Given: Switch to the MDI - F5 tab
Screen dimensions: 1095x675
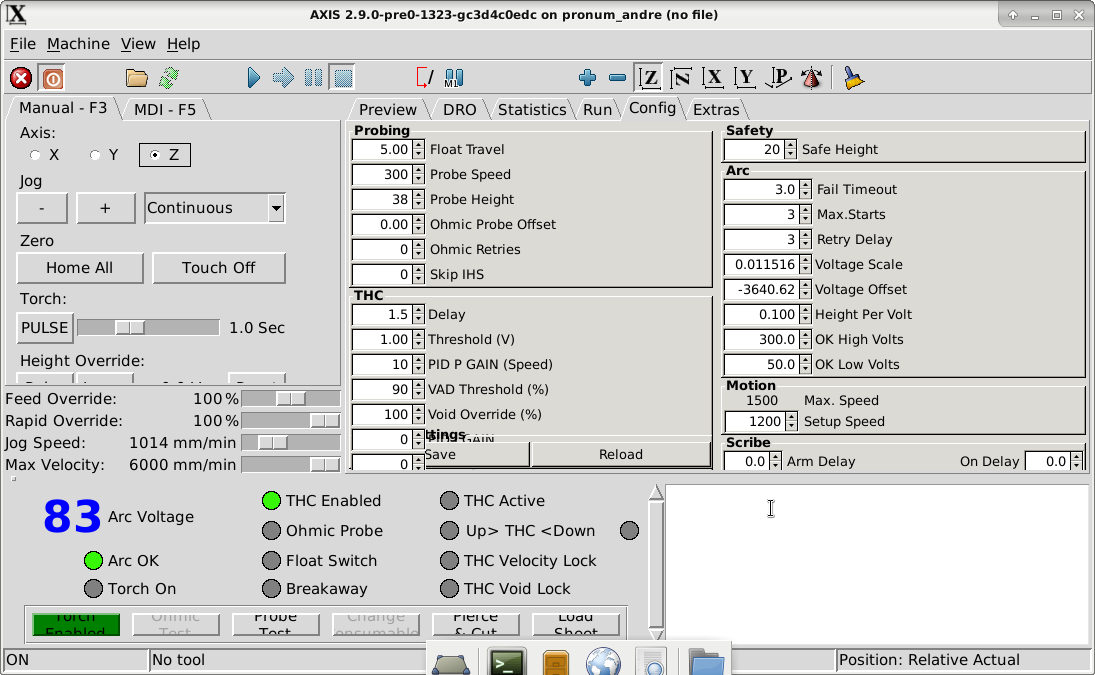Looking at the screenshot, I should (165, 110).
